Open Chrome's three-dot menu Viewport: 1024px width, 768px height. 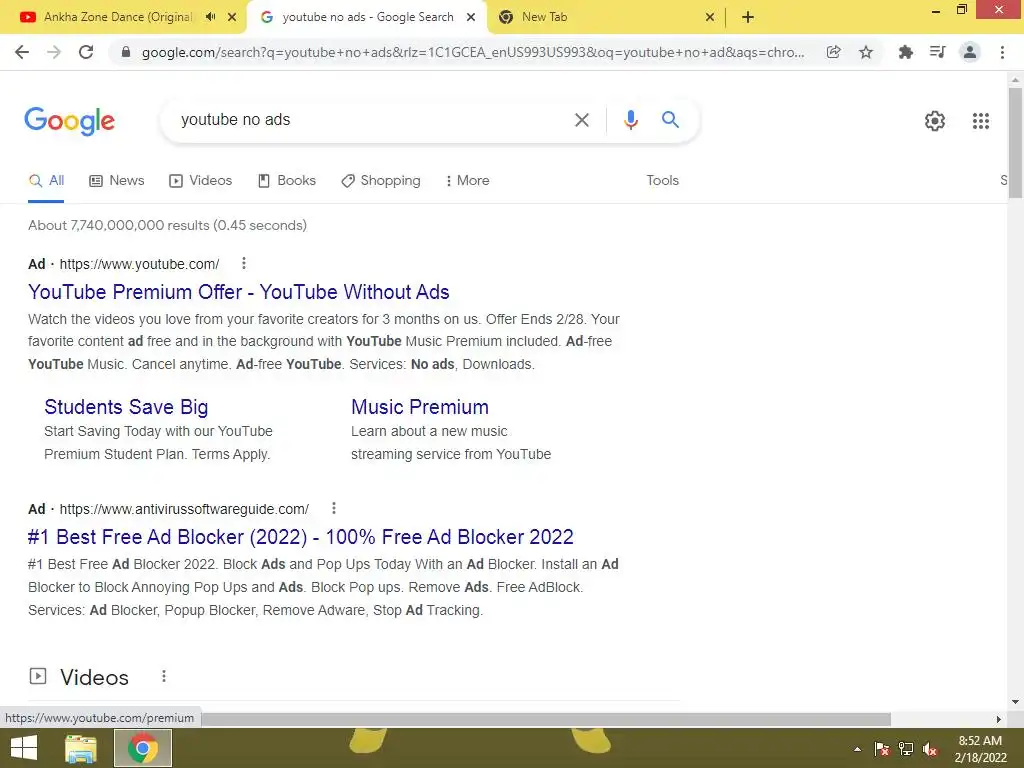click(1002, 52)
